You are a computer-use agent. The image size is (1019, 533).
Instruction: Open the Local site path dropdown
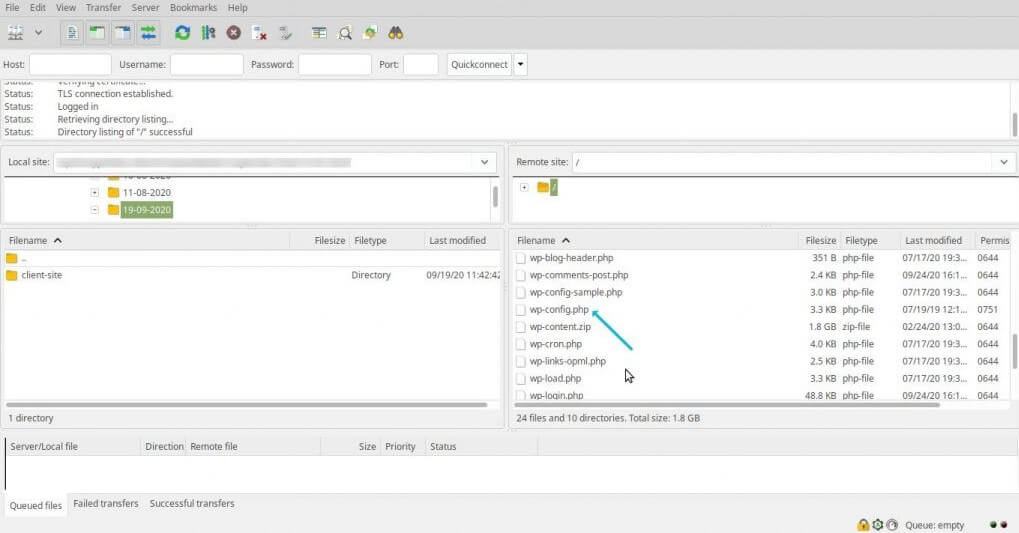[485, 162]
